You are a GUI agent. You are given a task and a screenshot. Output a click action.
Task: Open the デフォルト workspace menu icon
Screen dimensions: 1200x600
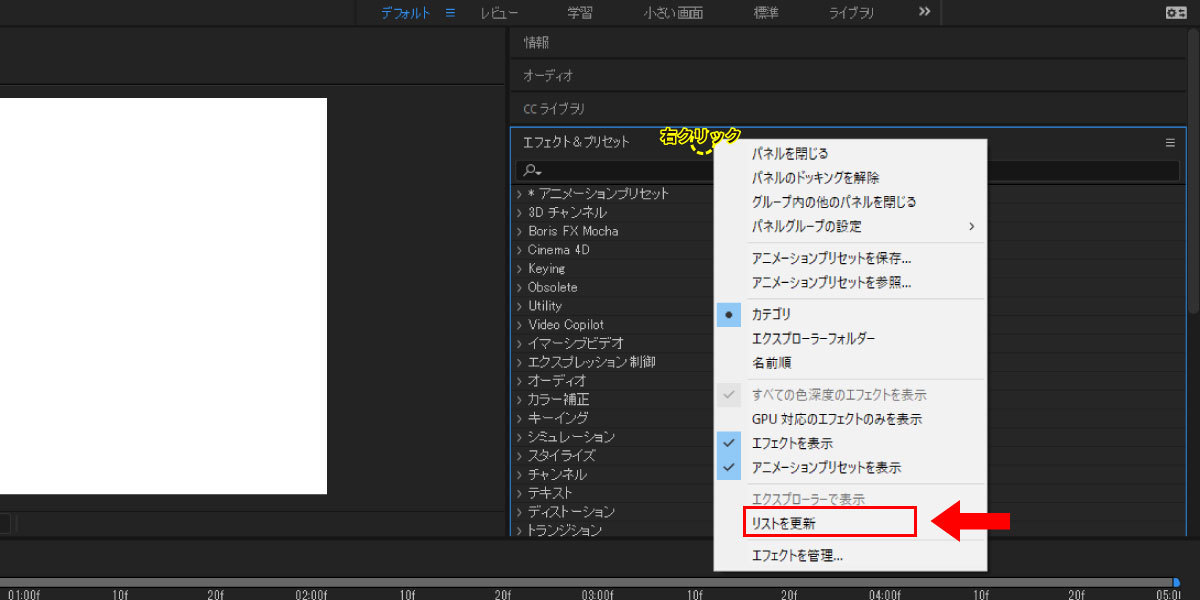click(450, 13)
